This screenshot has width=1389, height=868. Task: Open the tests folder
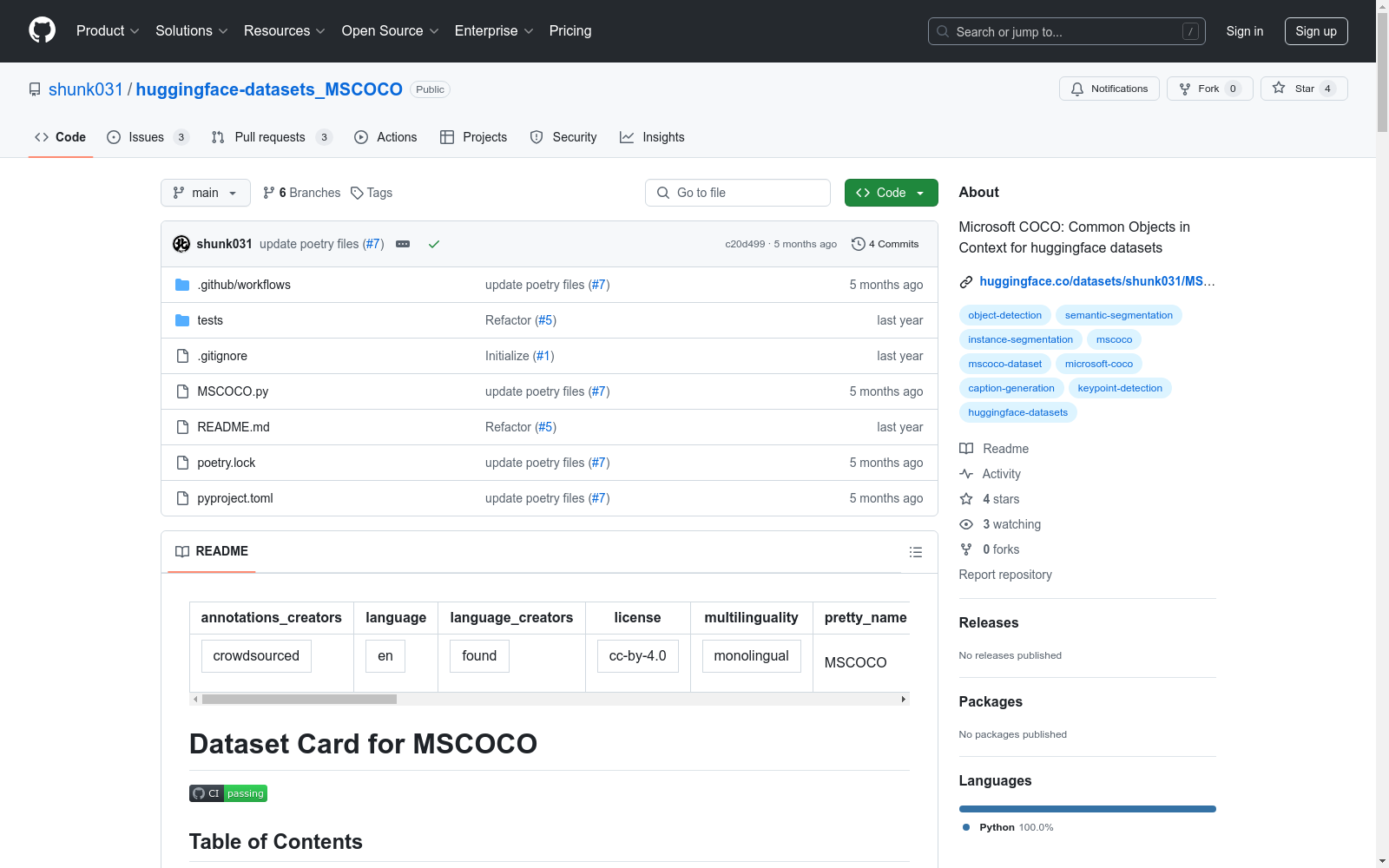pyautogui.click(x=210, y=320)
